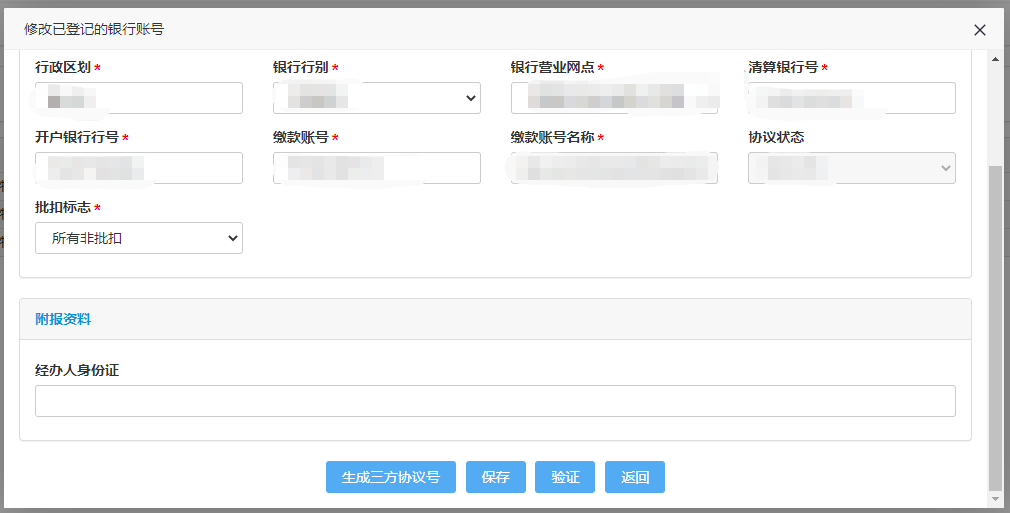
Task: Close the bank account edit dialog
Action: click(x=980, y=30)
